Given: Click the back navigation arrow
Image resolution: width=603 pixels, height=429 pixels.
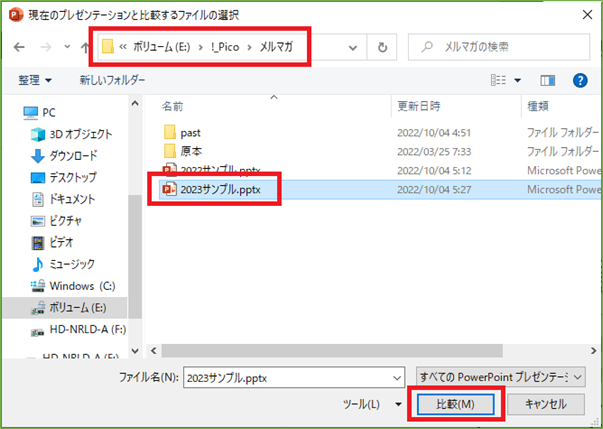Looking at the screenshot, I should pos(17,47).
